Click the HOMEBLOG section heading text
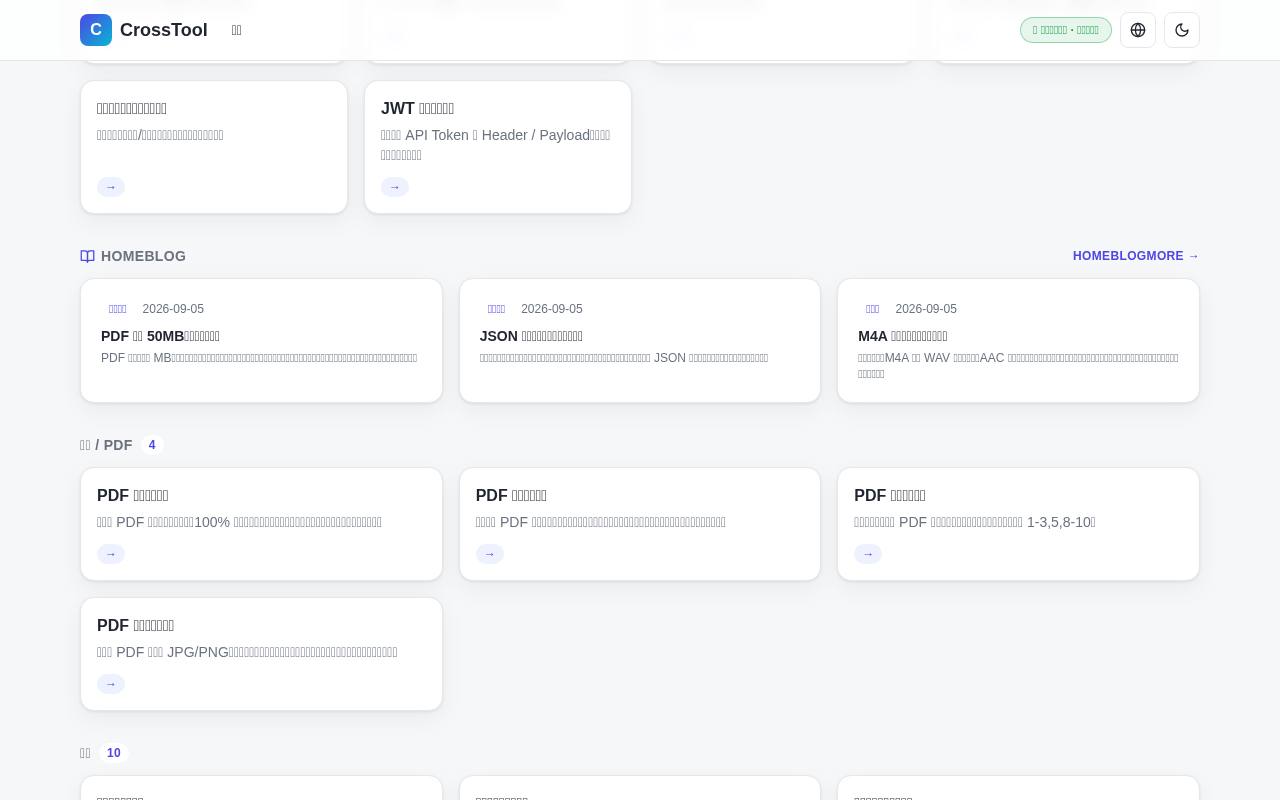The width and height of the screenshot is (1280, 800). click(144, 256)
